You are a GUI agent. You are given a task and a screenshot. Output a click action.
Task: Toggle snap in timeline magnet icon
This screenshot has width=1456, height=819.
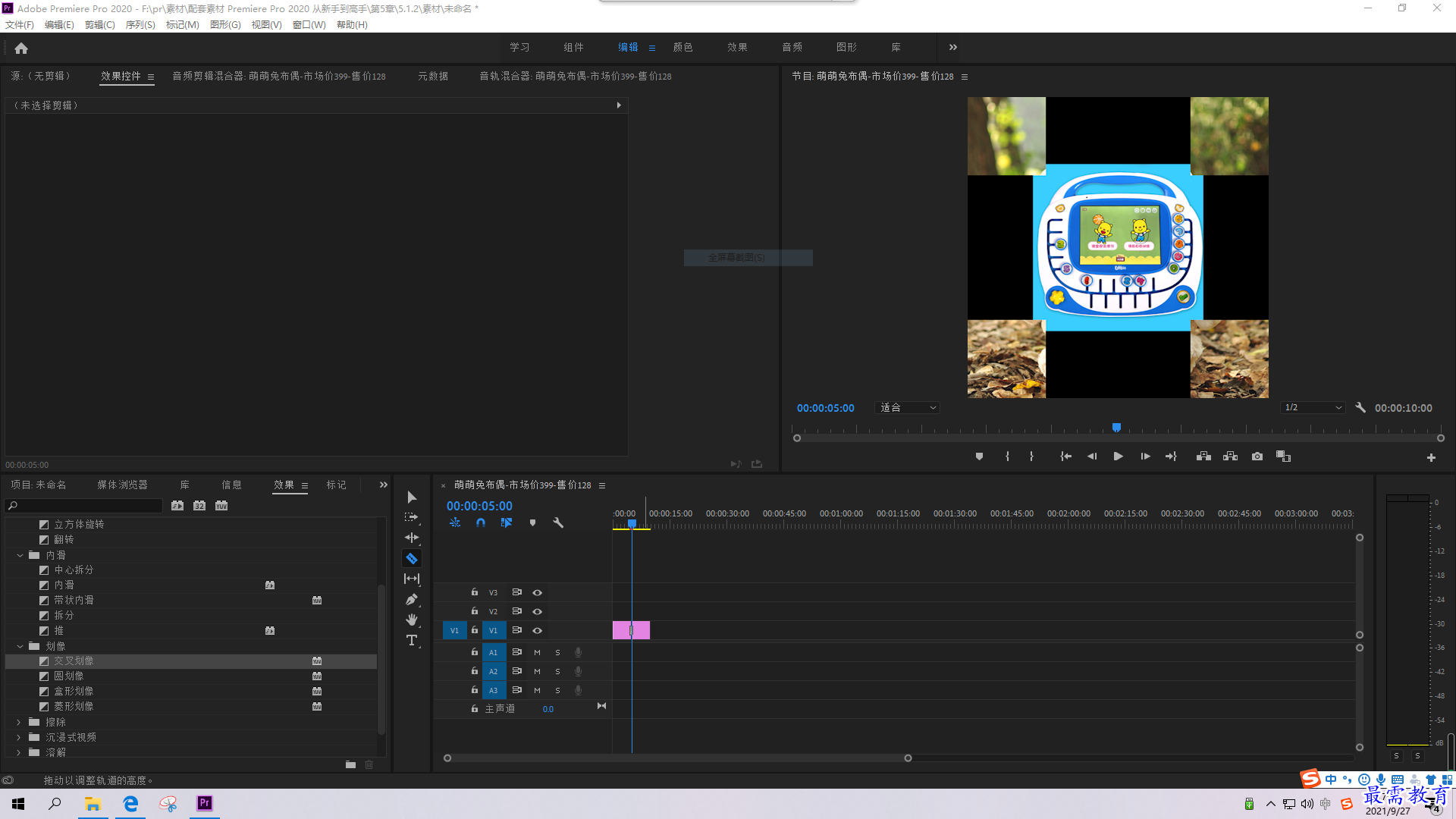coord(481,522)
